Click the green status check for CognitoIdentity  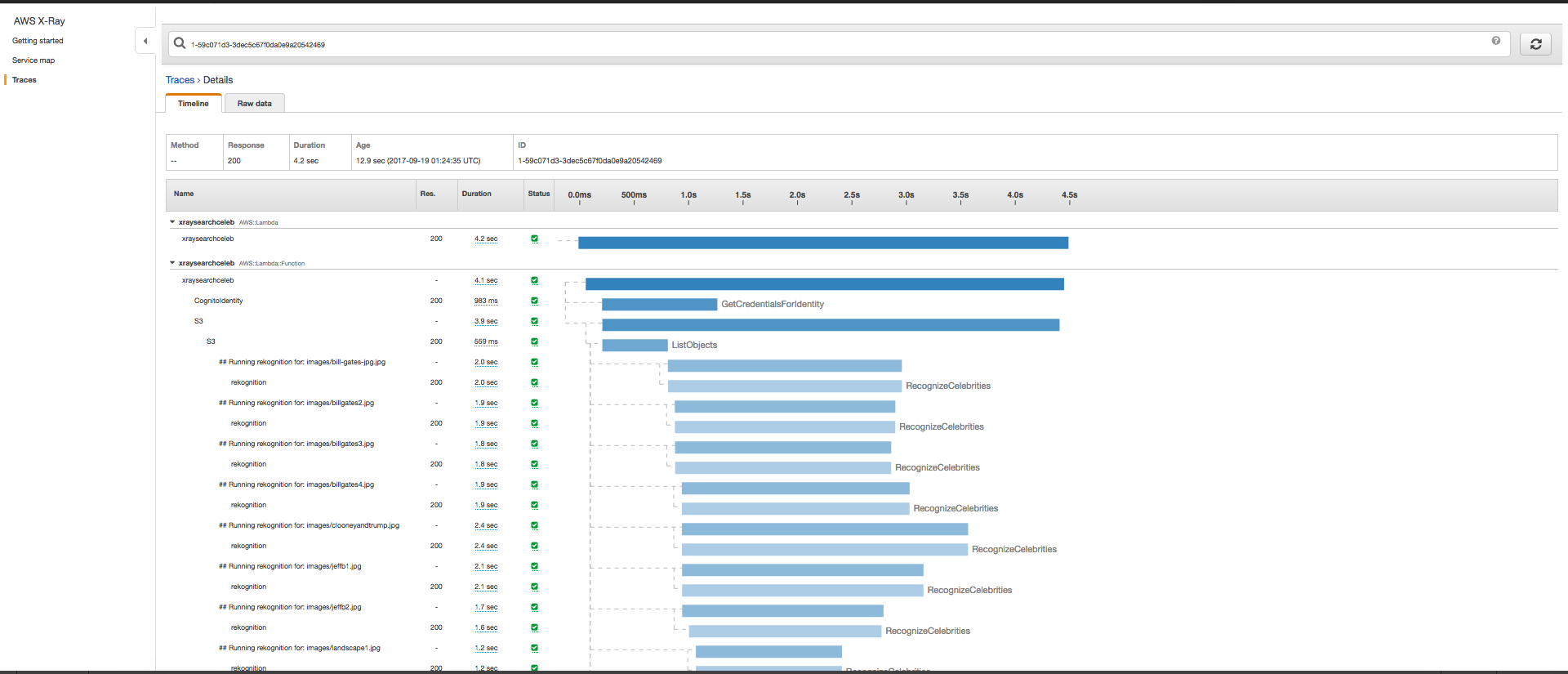coord(535,301)
